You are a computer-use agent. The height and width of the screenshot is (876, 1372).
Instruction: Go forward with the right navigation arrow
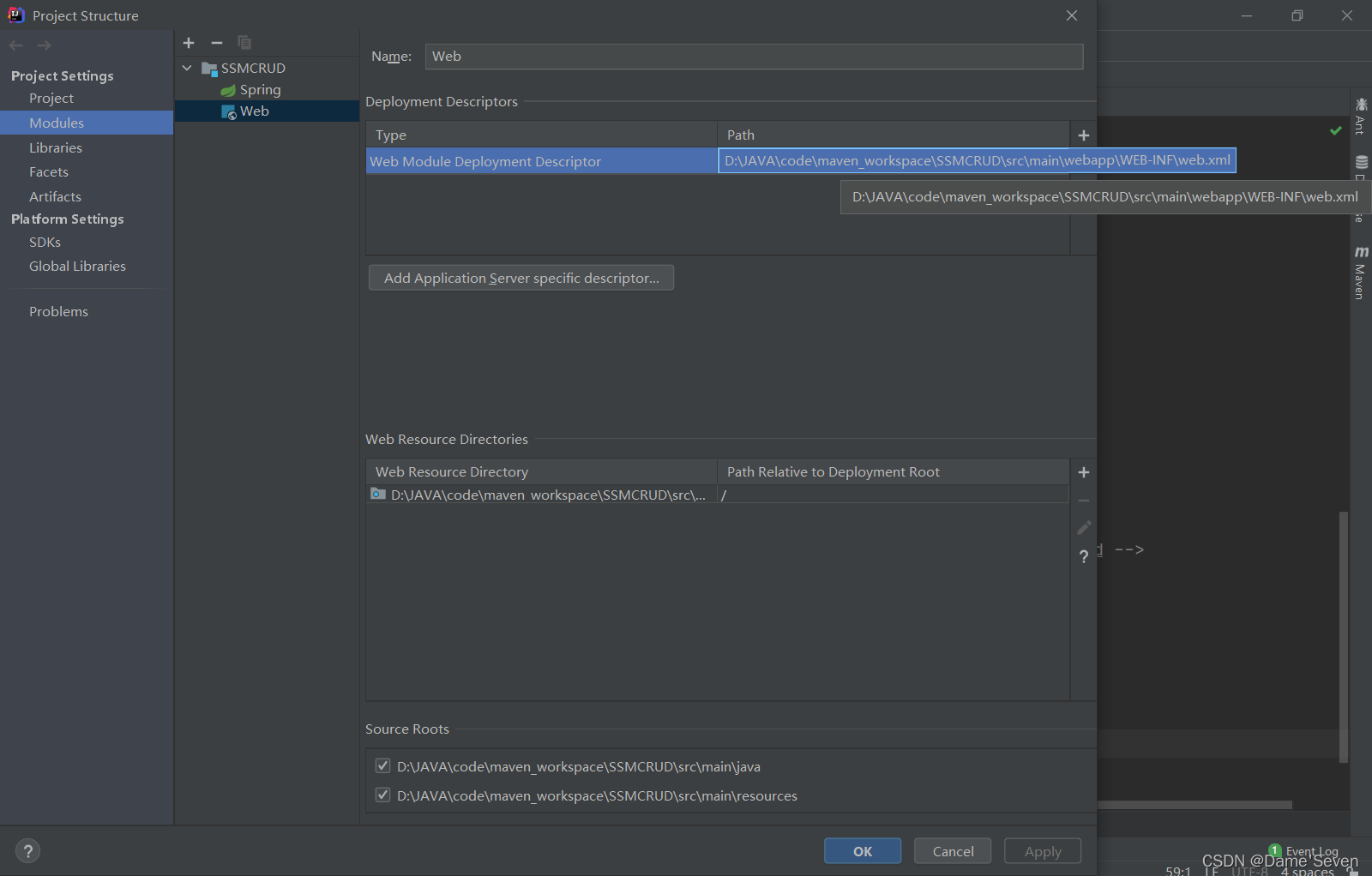(x=45, y=45)
